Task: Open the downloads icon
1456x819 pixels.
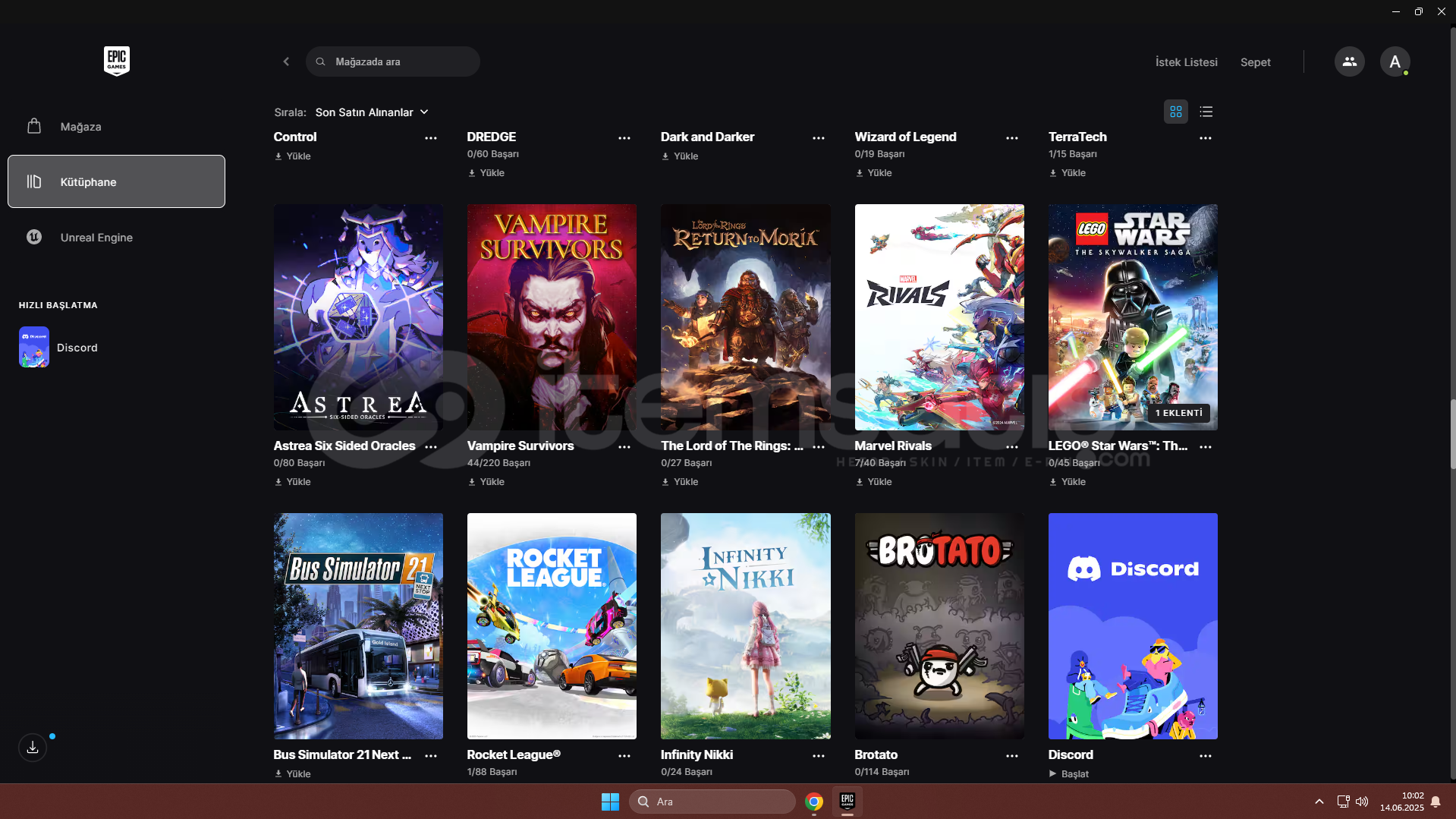Action: [33, 748]
